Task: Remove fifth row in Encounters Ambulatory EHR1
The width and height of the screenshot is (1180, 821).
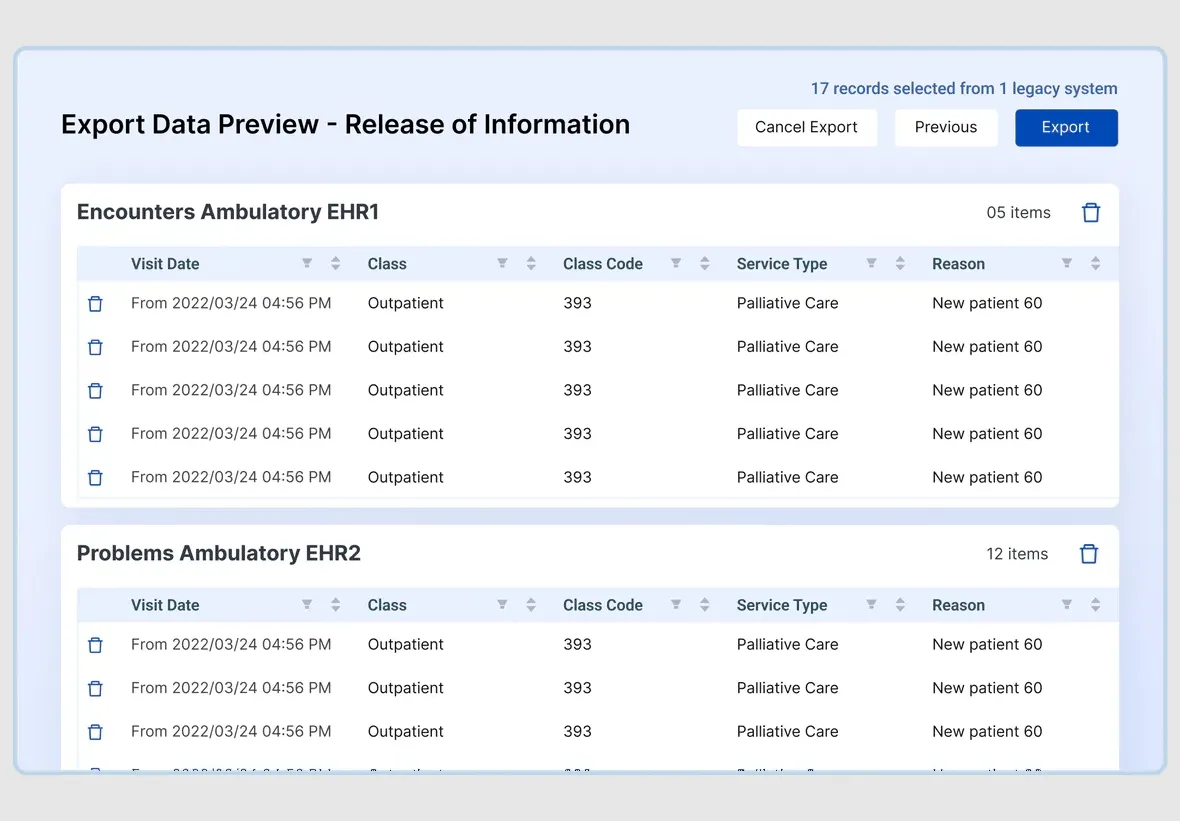Action: (95, 478)
